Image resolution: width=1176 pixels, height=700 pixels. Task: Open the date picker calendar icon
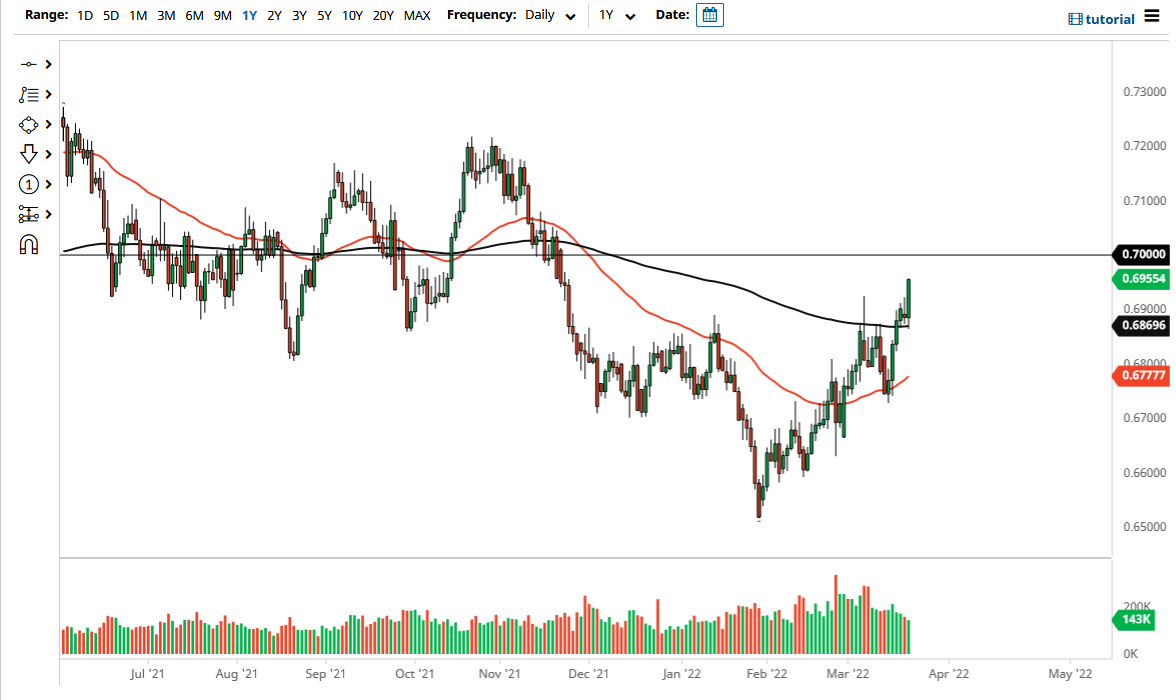pyautogui.click(x=709, y=15)
